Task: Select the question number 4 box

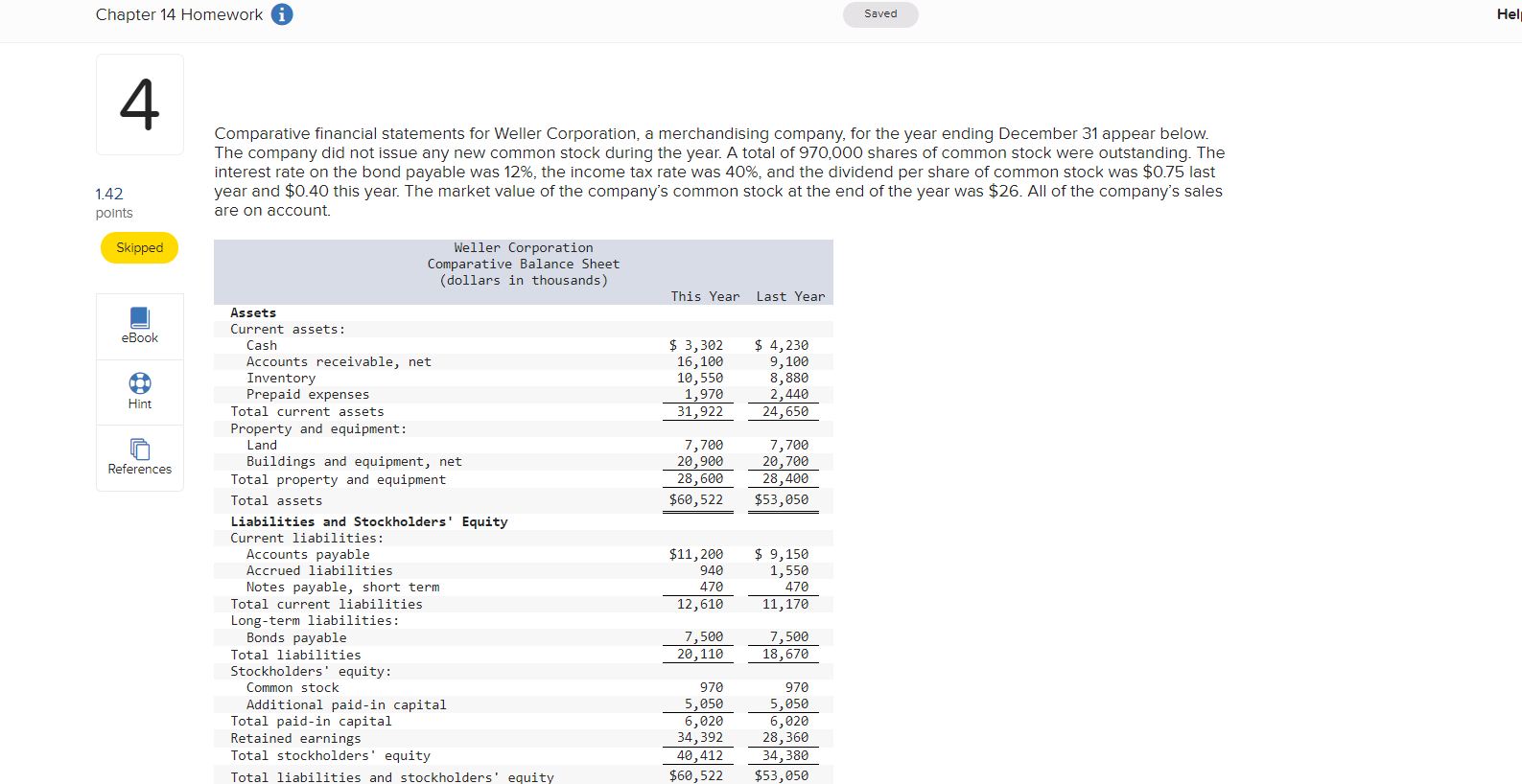Action: pos(140,104)
